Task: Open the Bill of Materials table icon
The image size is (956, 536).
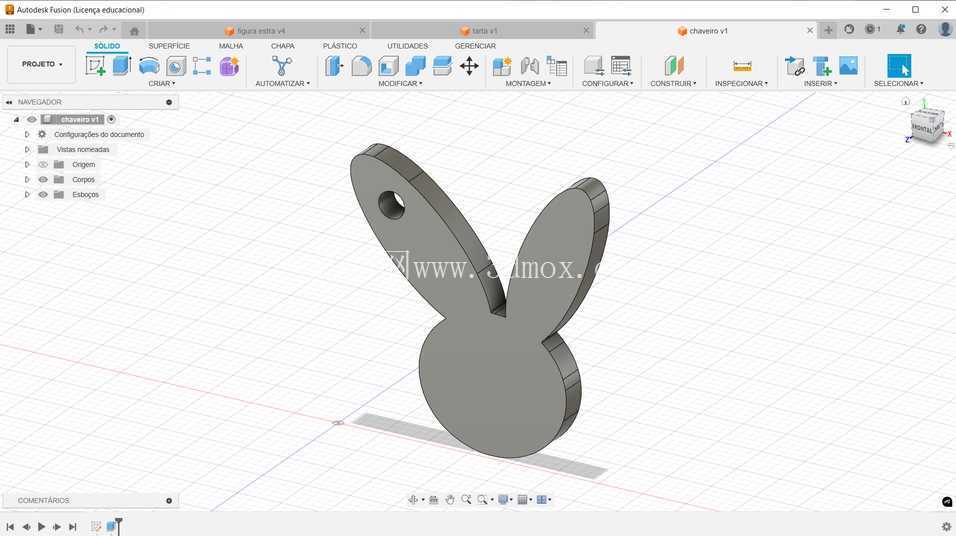Action: tap(557, 66)
